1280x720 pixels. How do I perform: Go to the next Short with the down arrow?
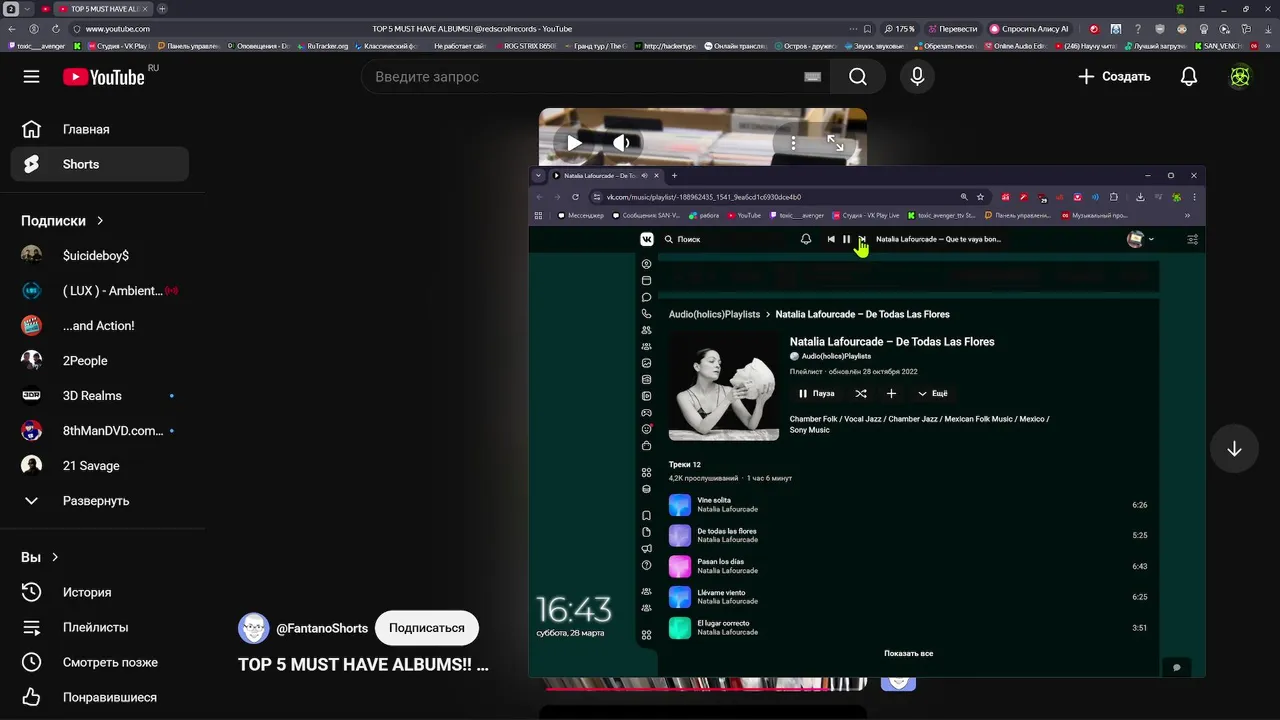coord(1234,449)
